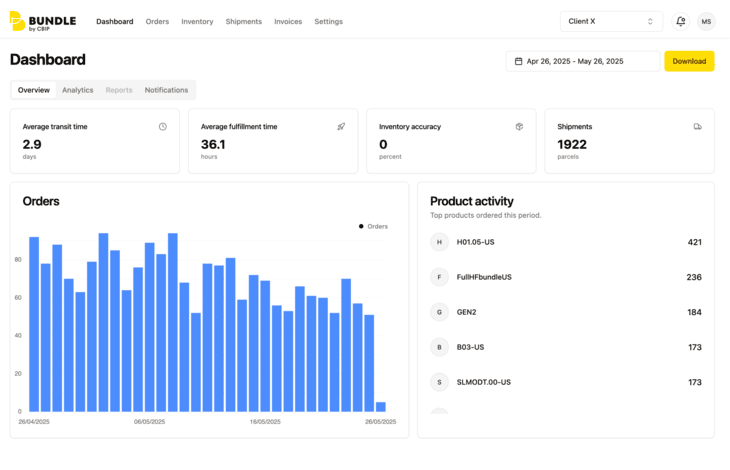Switch to the Analytics tab
The width and height of the screenshot is (730, 470).
click(x=78, y=90)
